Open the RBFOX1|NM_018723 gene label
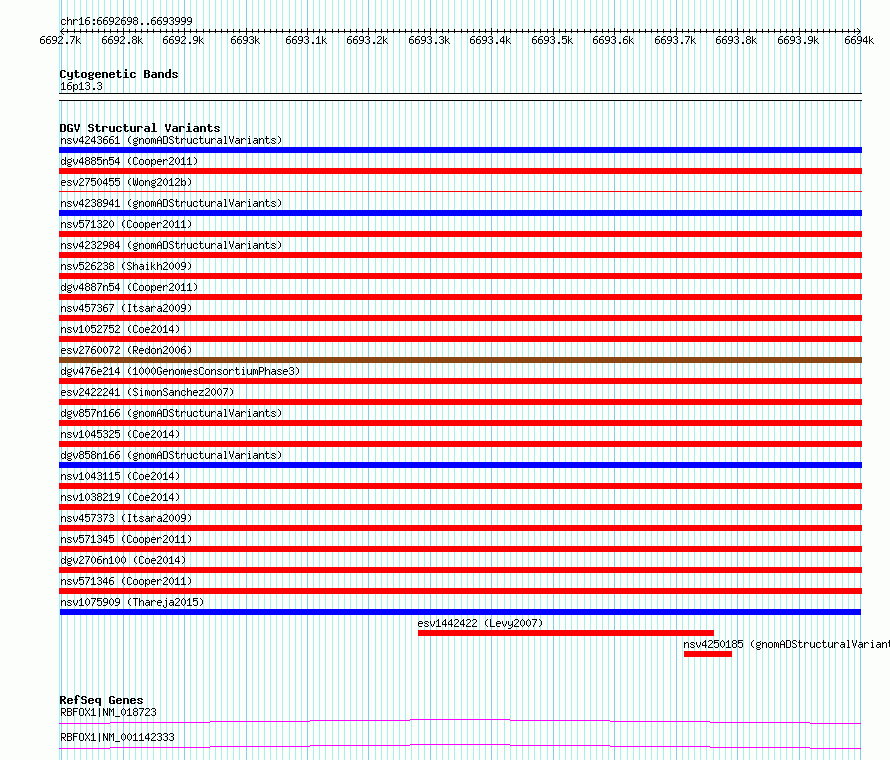890x760 pixels. point(108,712)
